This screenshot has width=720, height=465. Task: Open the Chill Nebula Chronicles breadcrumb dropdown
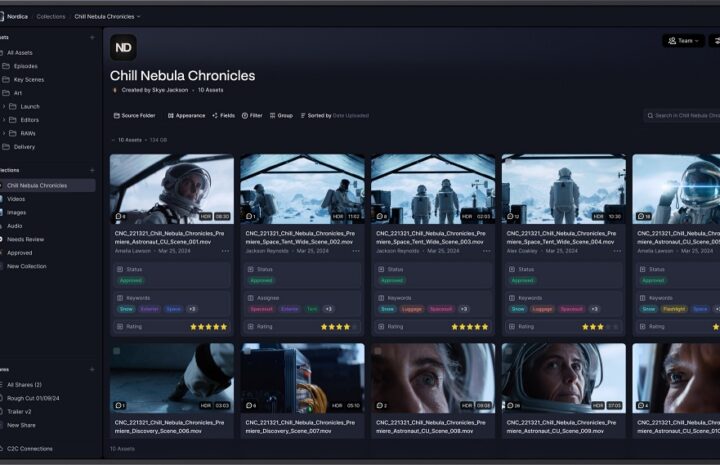(x=107, y=17)
